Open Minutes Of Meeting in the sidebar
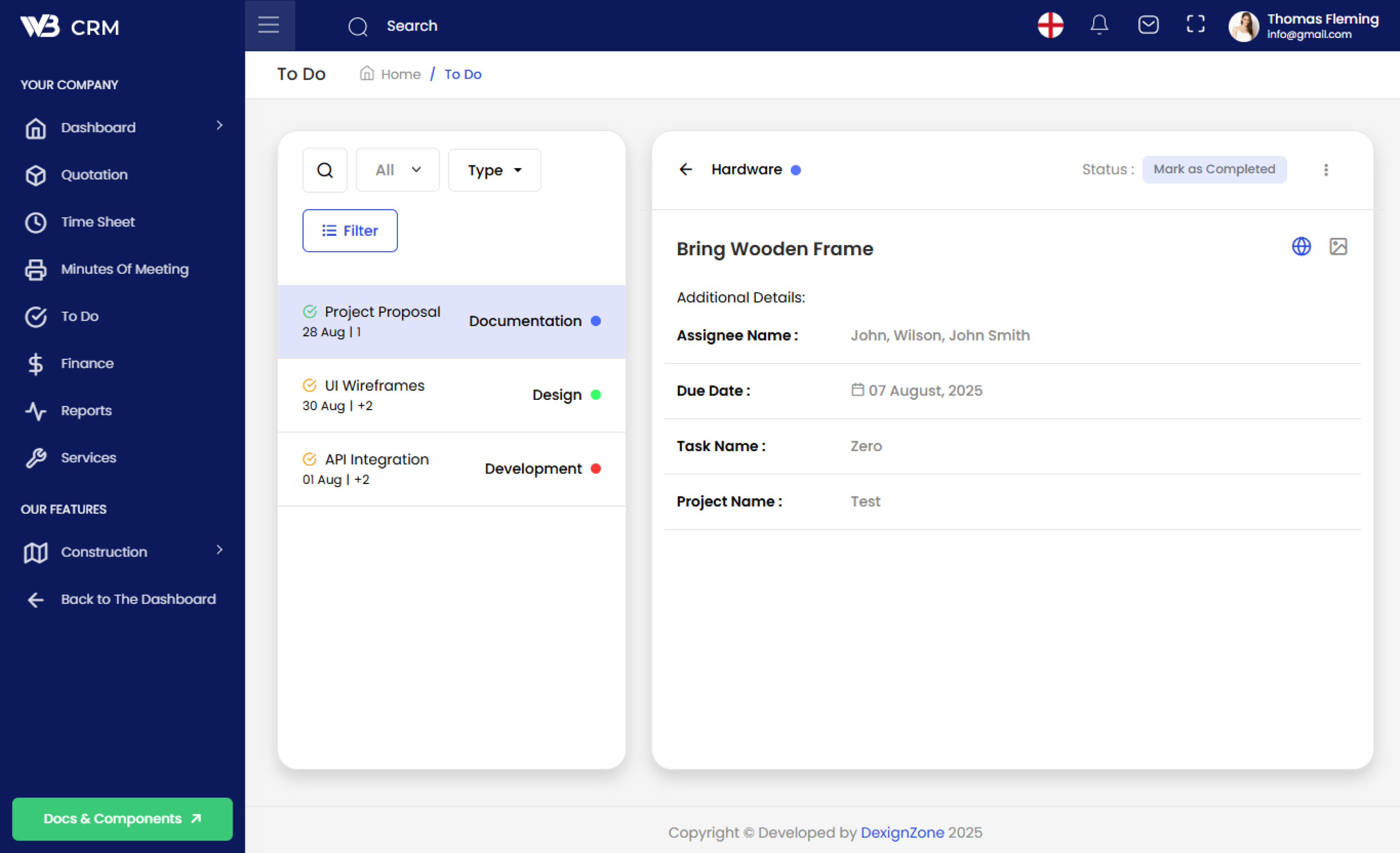The height and width of the screenshot is (853, 1400). [125, 269]
